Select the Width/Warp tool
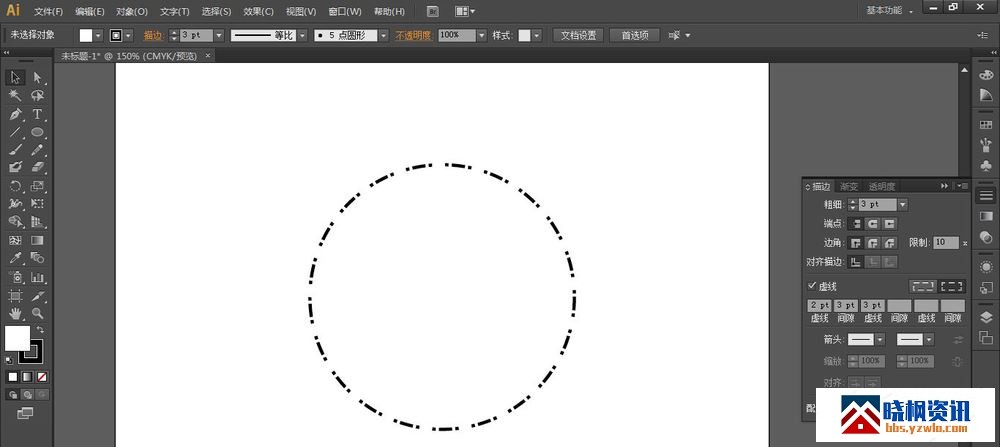Screen dimensions: 1000x447 click(15, 204)
